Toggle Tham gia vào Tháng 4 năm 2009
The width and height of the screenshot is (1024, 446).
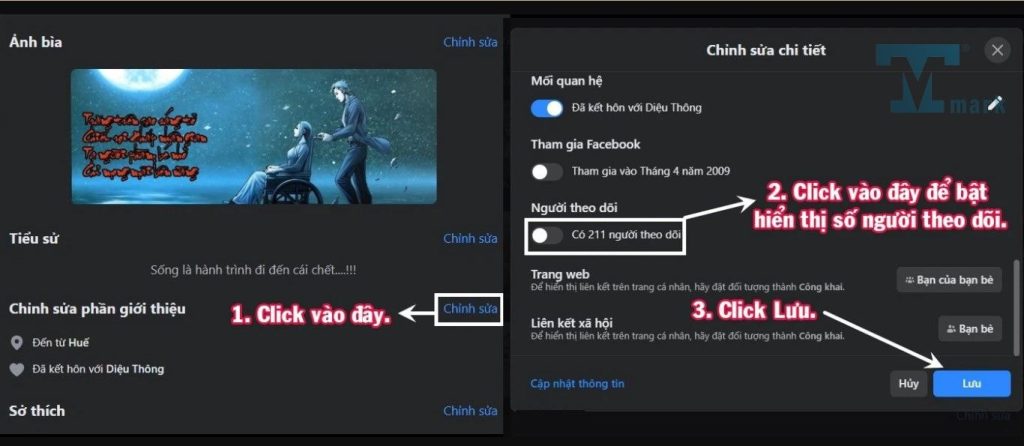[x=547, y=172]
